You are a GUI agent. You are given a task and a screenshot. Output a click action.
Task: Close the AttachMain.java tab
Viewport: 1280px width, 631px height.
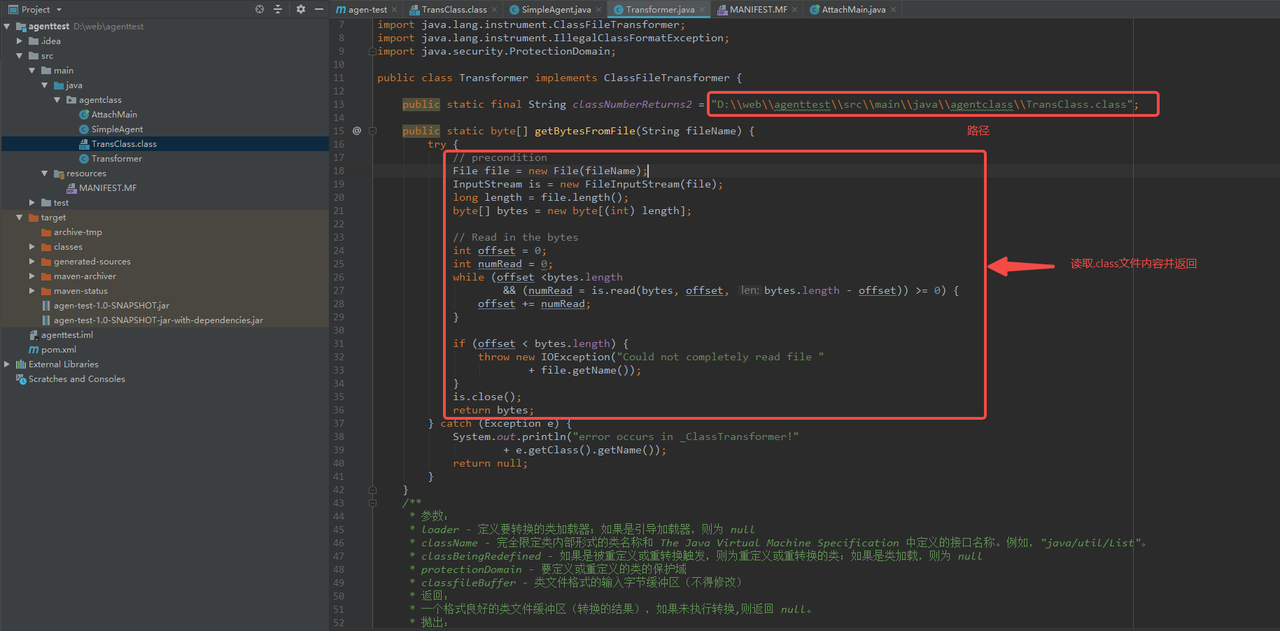pos(893,9)
